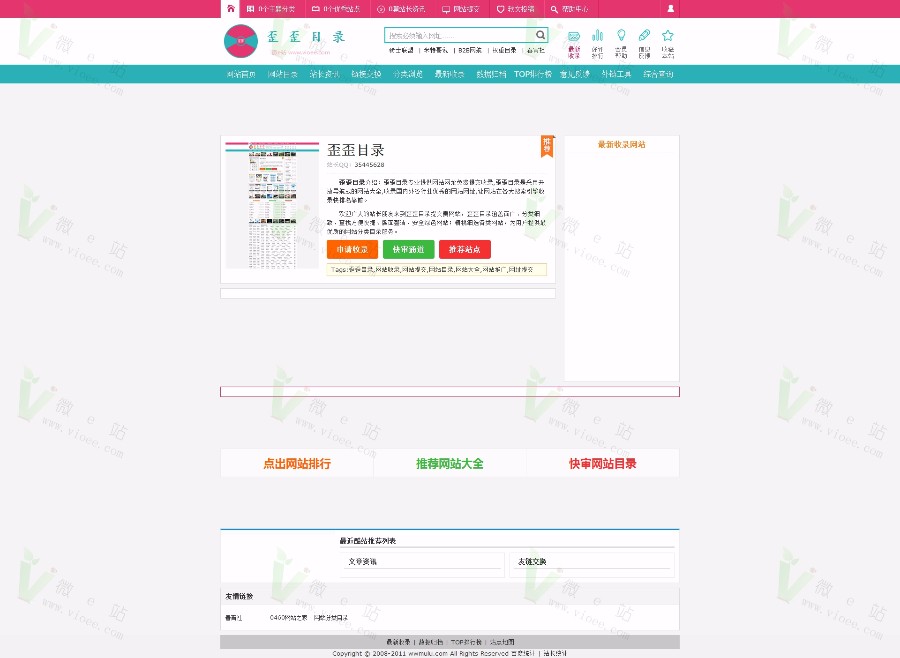
Task: Click the magnifier to run a search
Action: tap(538, 35)
